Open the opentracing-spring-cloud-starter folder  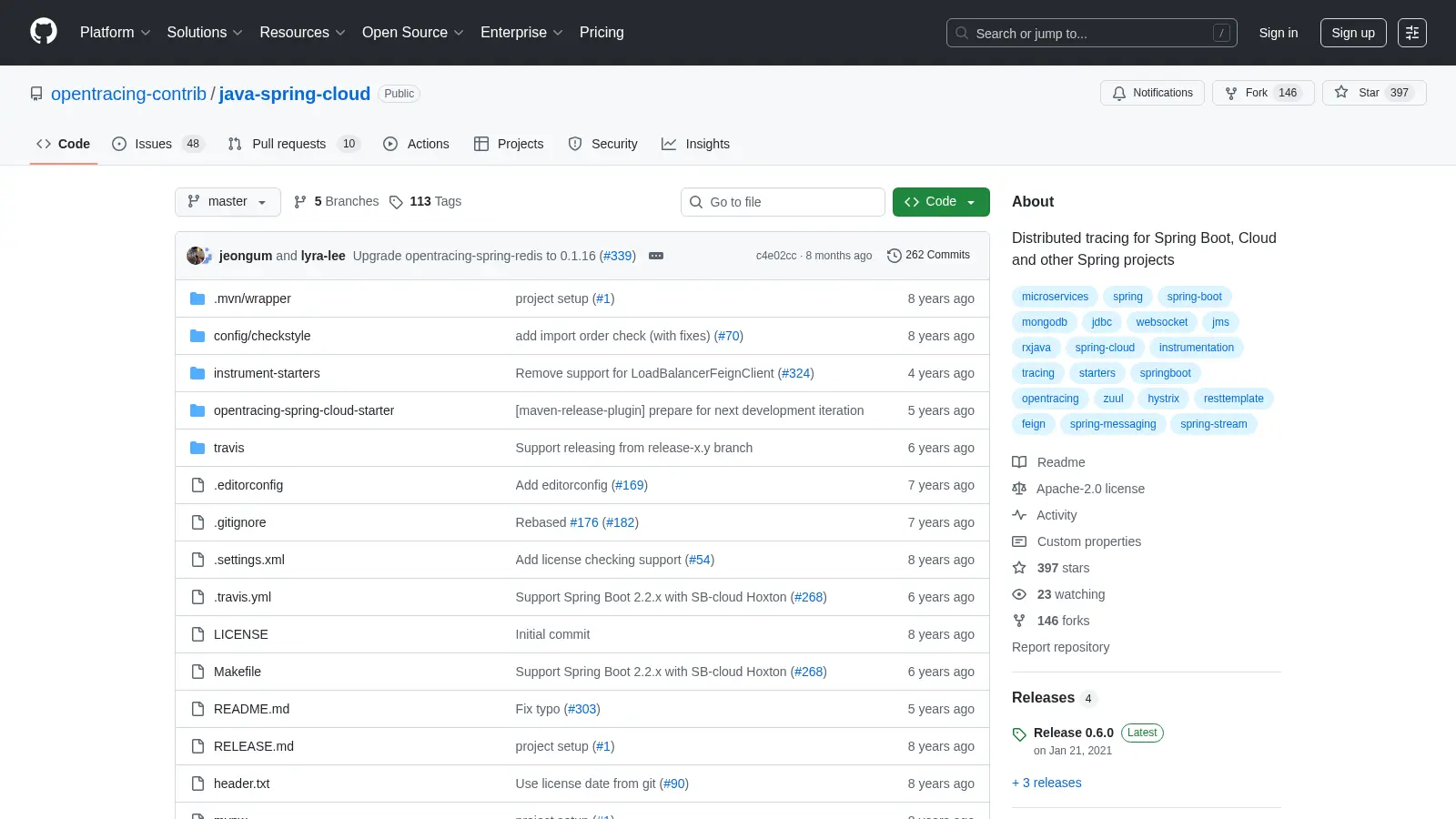tap(304, 410)
